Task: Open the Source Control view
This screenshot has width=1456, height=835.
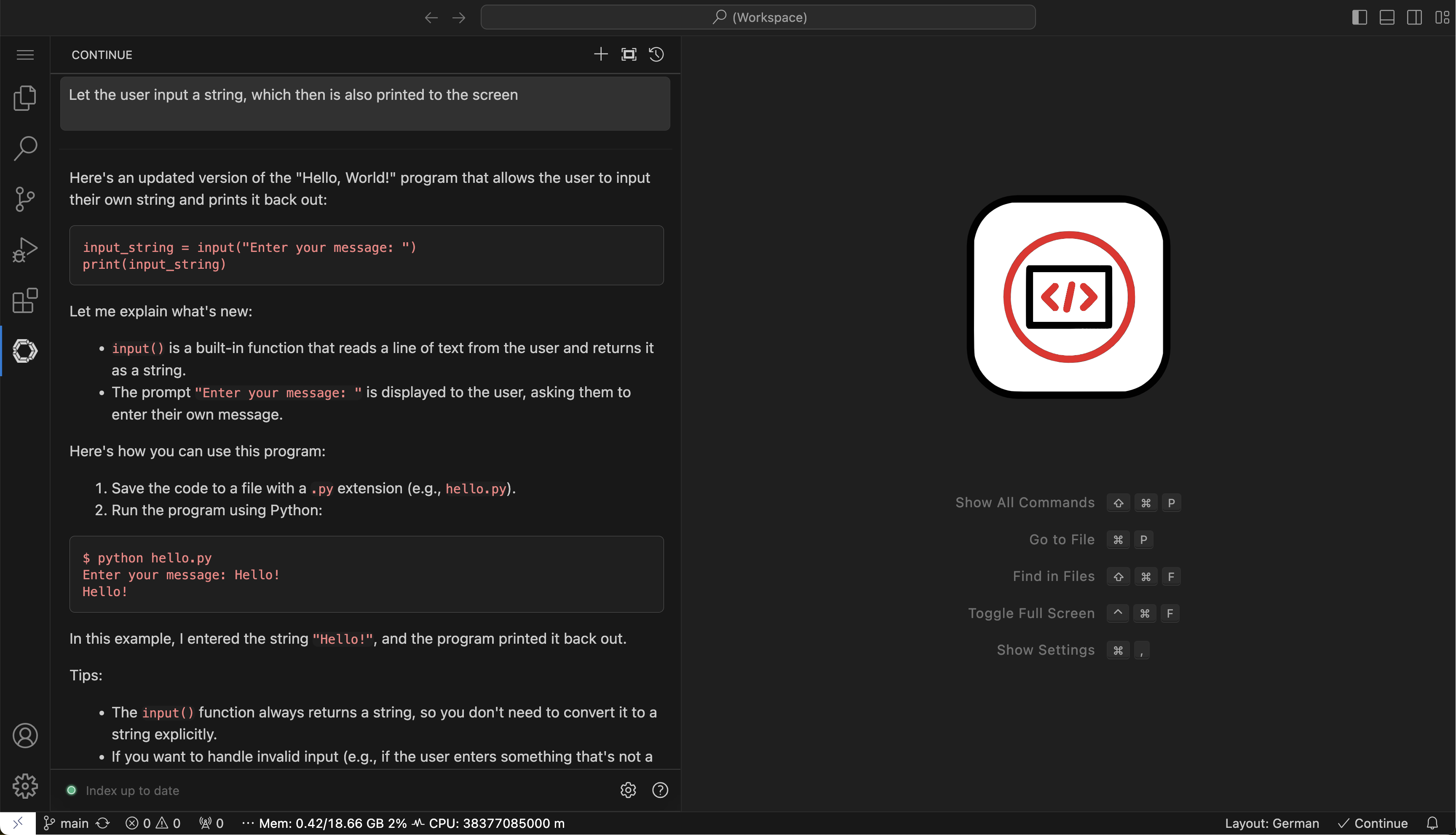Action: coord(25,199)
